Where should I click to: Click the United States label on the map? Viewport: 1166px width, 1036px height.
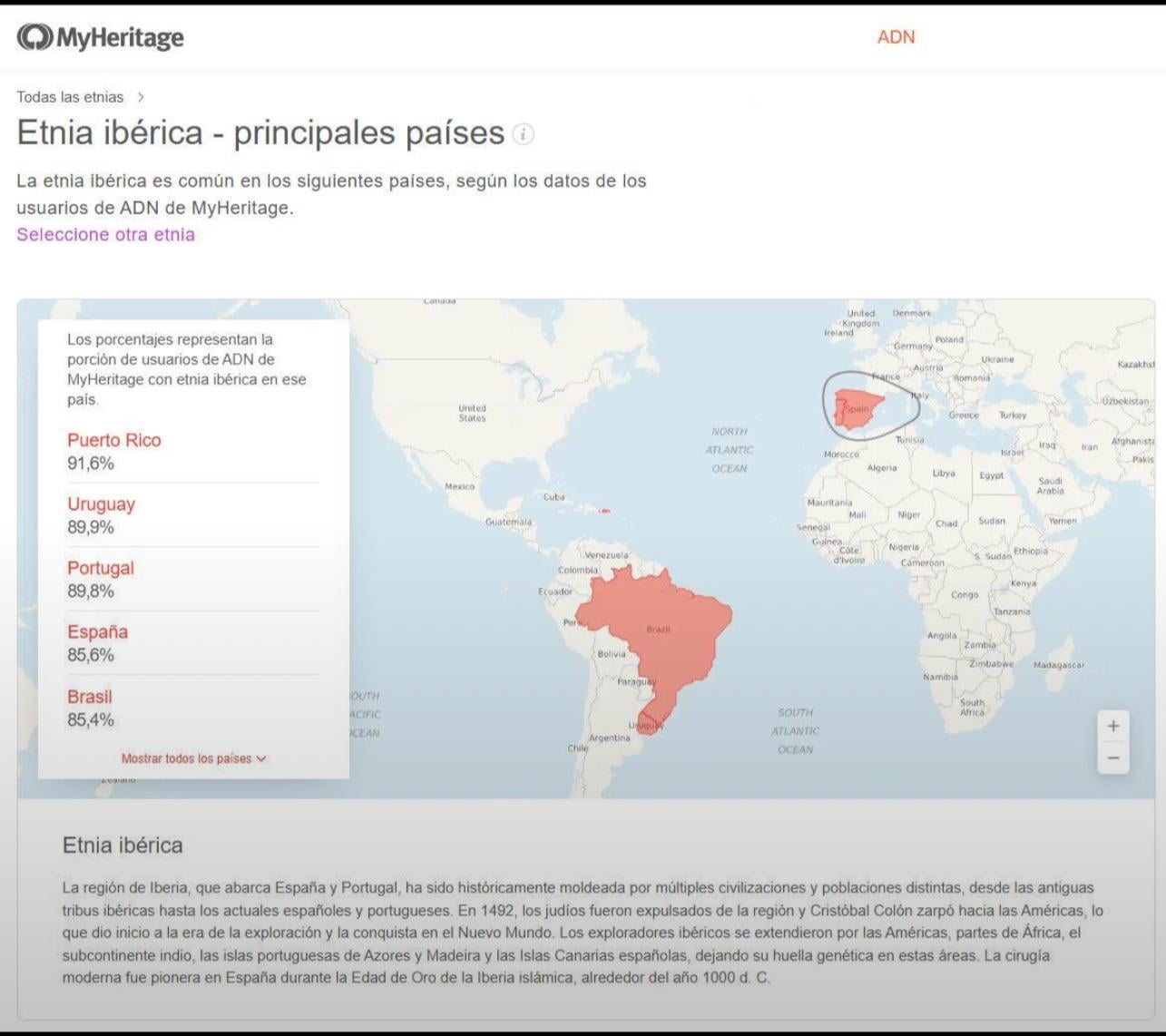click(472, 413)
